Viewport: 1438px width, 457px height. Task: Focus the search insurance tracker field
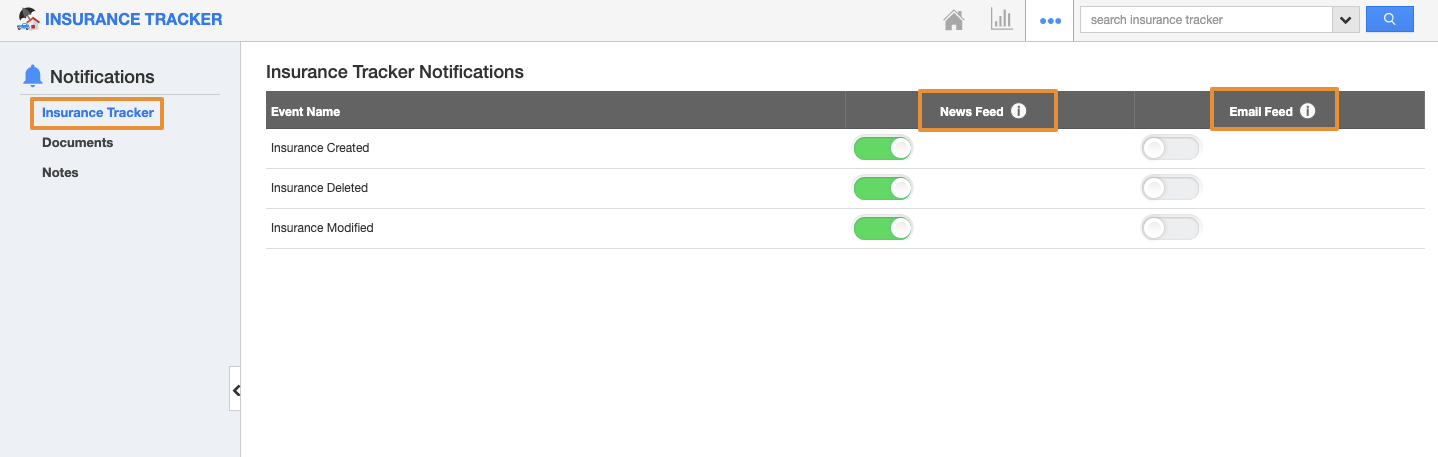1206,20
